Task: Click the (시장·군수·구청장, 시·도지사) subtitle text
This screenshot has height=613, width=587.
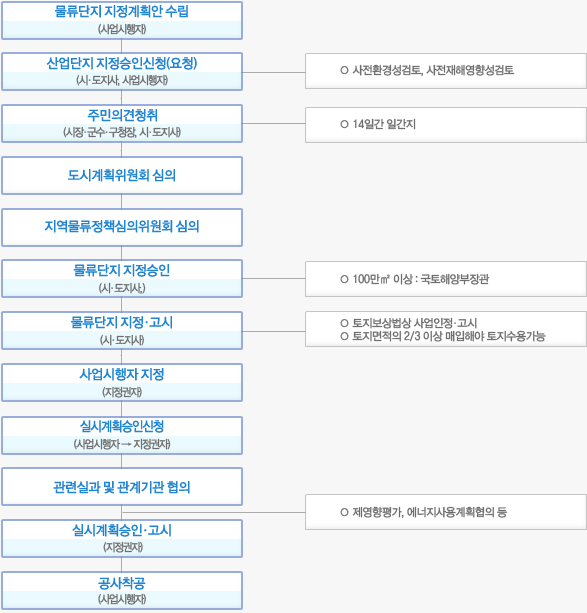Action: click(122, 132)
